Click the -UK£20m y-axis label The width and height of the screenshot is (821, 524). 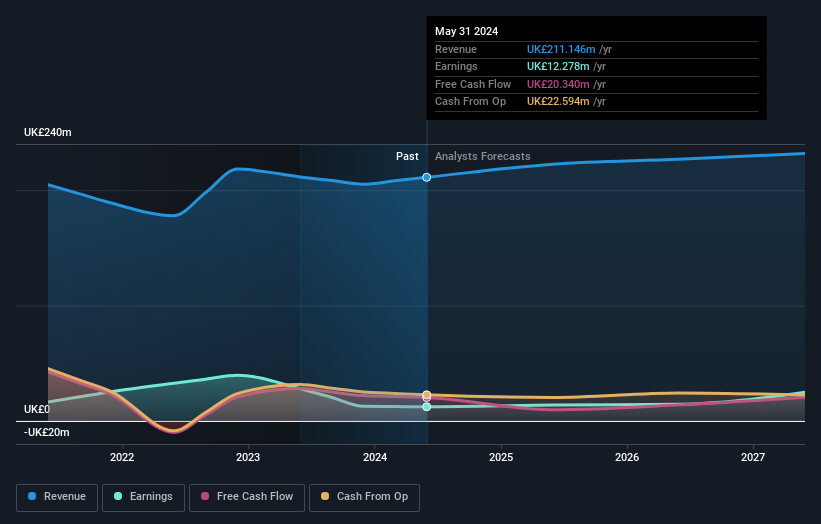click(x=47, y=432)
